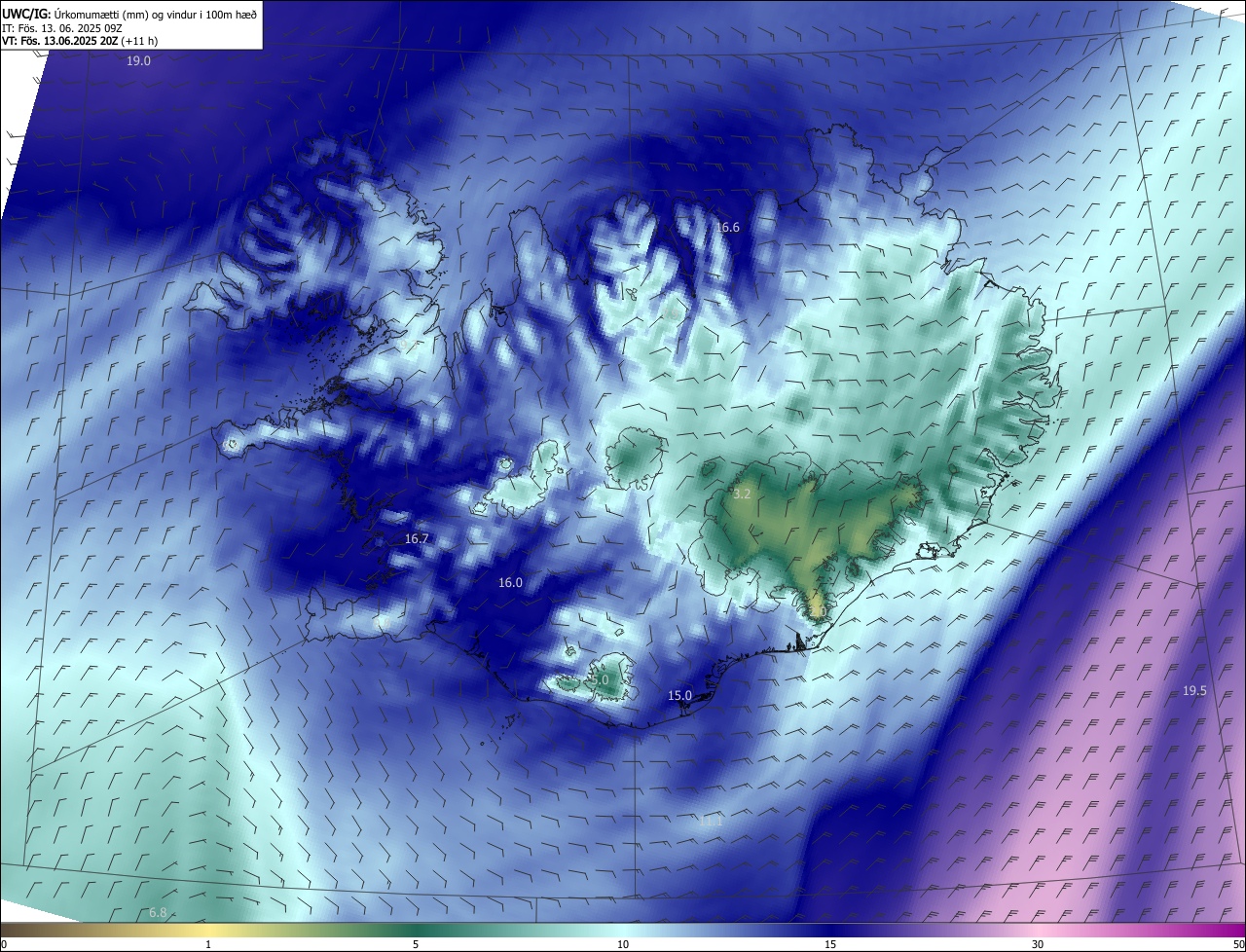Viewport: 1246px width, 952px height.
Task: Click the 19.5 value label in the purple band
Action: pos(1194,690)
